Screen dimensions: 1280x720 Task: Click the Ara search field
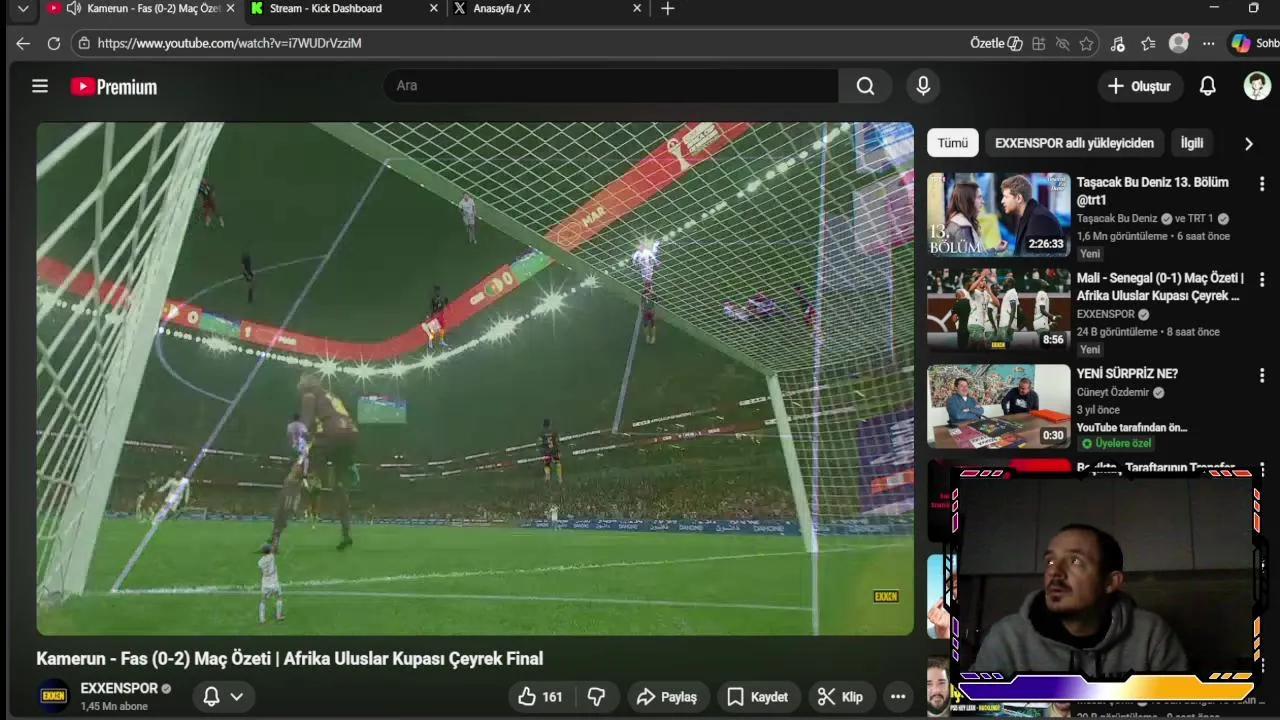pos(612,86)
